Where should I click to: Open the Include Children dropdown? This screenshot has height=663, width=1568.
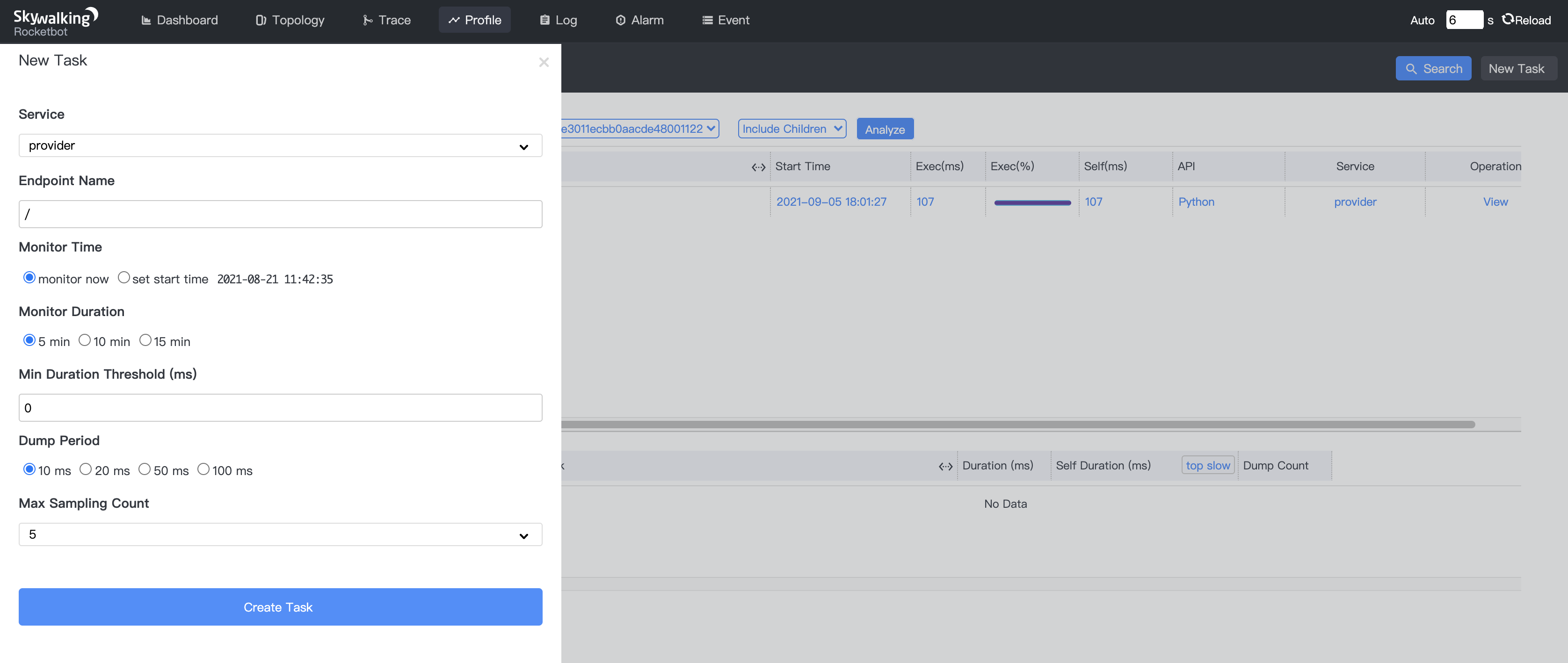[791, 129]
